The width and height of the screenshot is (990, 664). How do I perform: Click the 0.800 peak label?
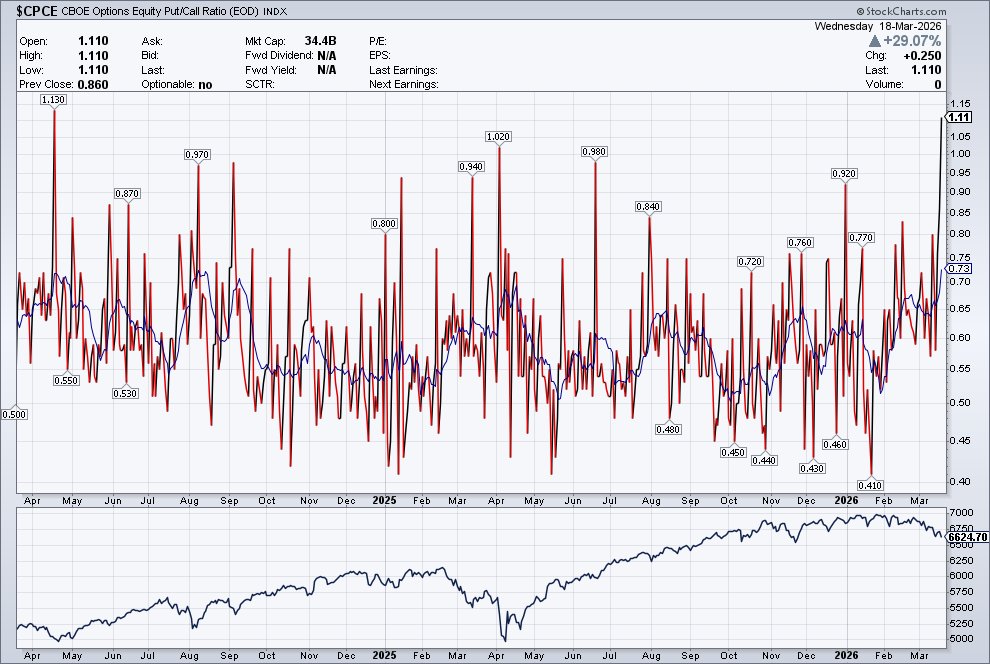(x=384, y=223)
